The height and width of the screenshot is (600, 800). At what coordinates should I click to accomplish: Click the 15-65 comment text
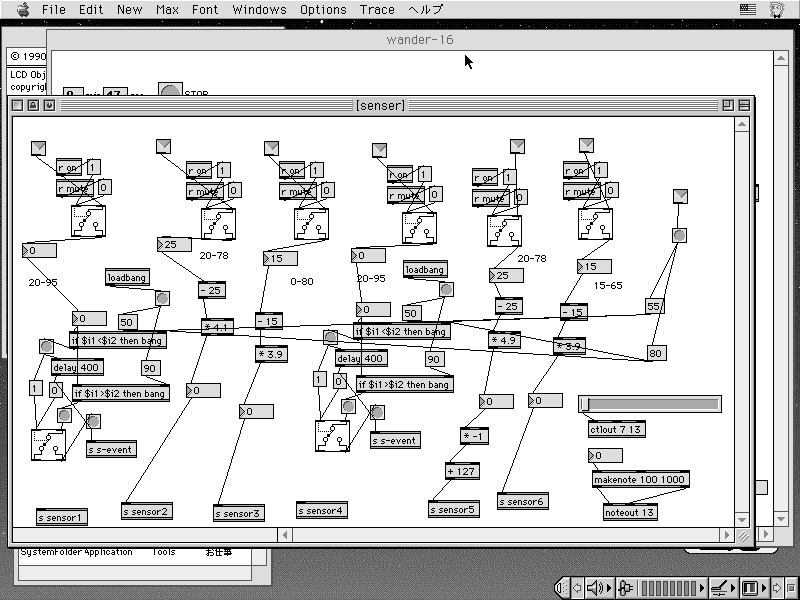click(608, 285)
